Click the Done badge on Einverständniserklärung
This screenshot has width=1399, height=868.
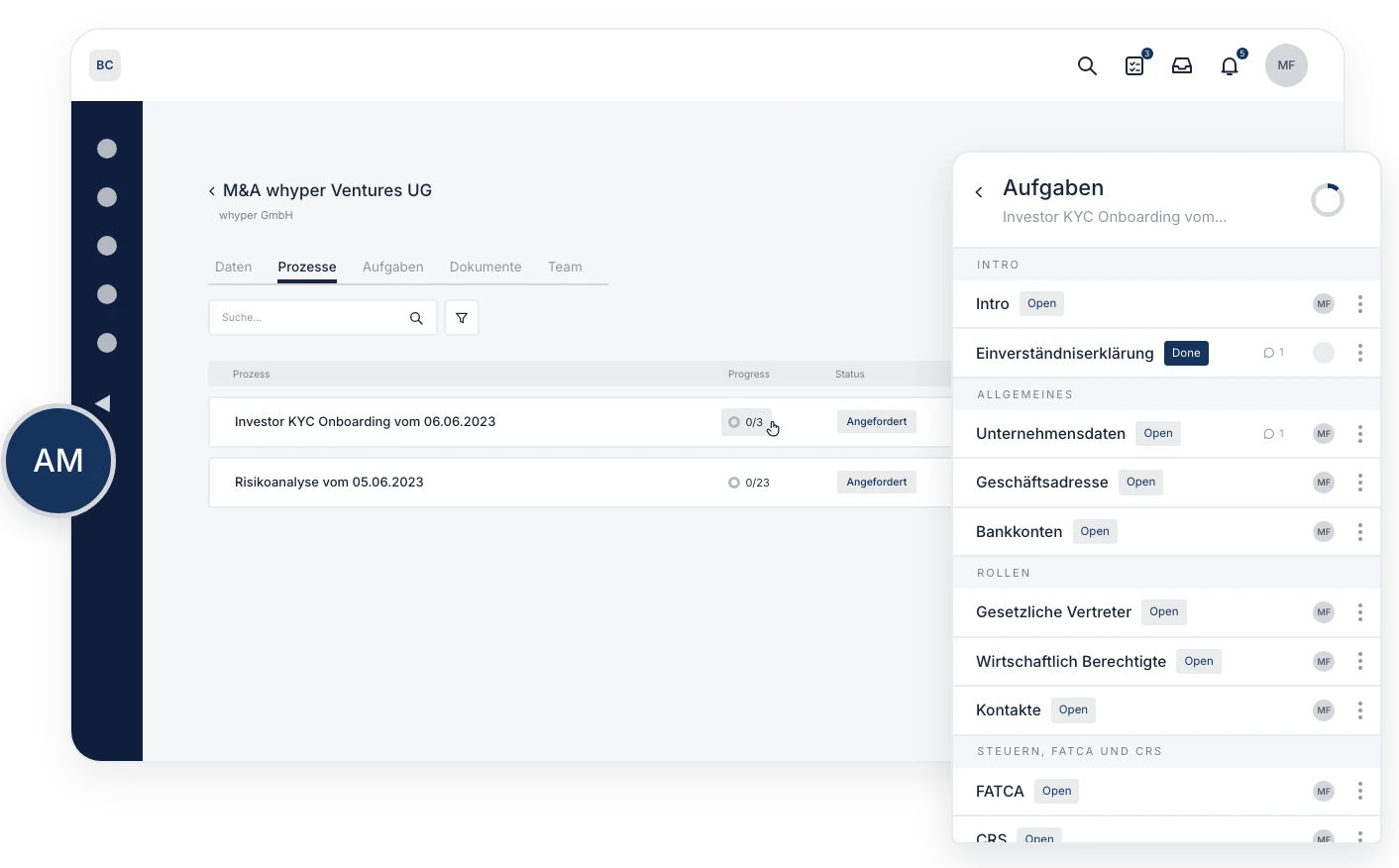[1186, 353]
